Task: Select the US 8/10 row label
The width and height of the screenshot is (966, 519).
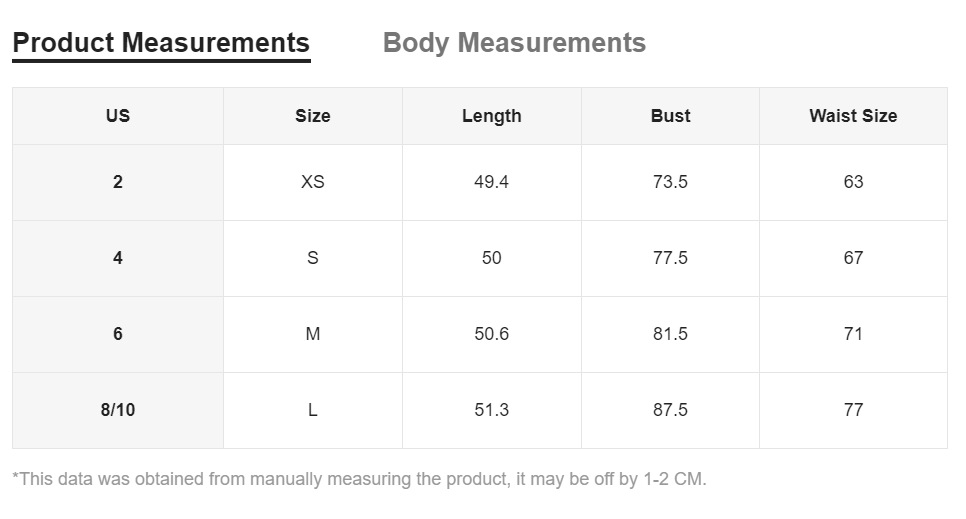Action: coord(118,410)
